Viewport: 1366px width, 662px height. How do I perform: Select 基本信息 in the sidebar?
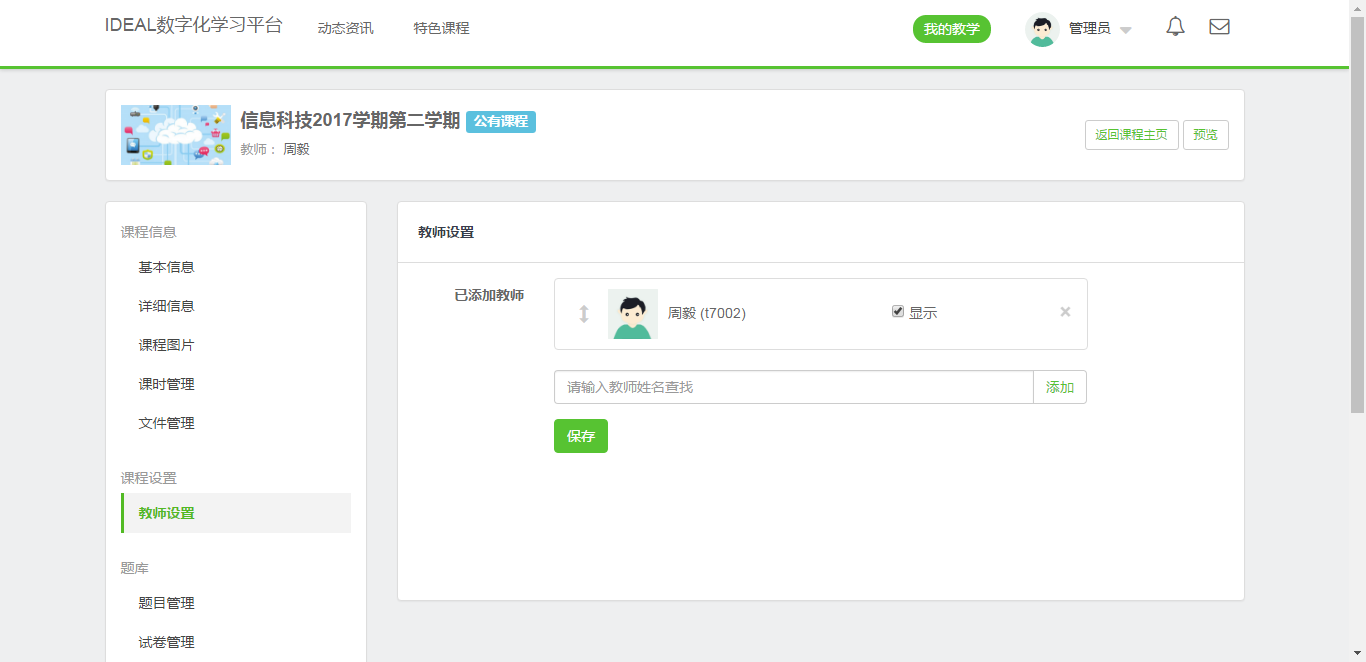pyautogui.click(x=166, y=267)
